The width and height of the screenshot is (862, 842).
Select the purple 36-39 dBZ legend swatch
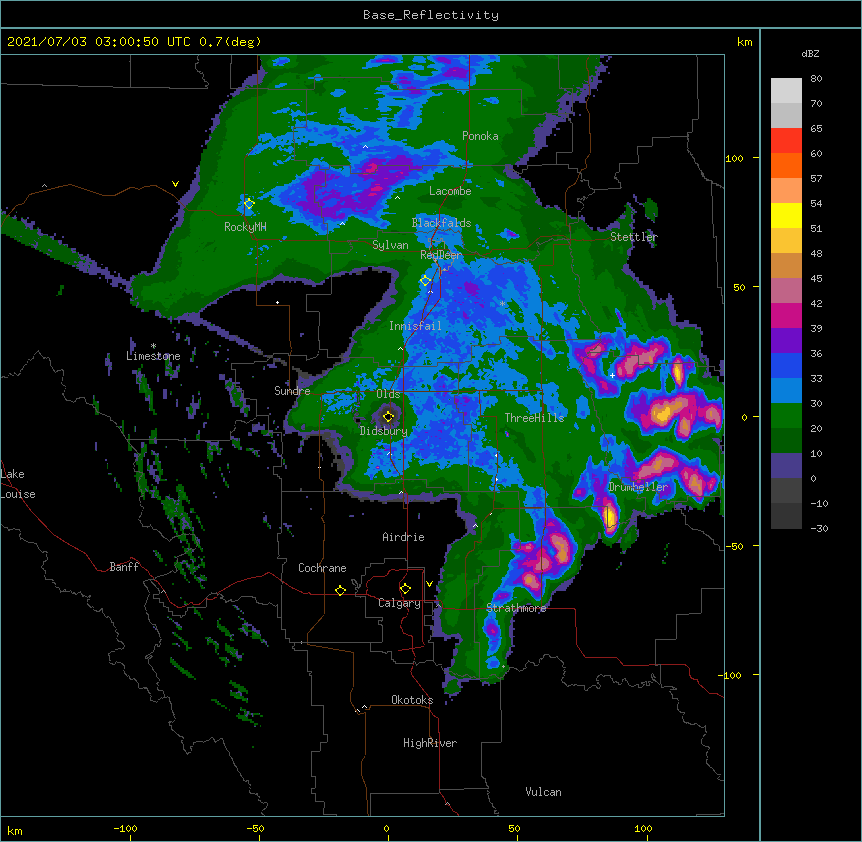786,341
